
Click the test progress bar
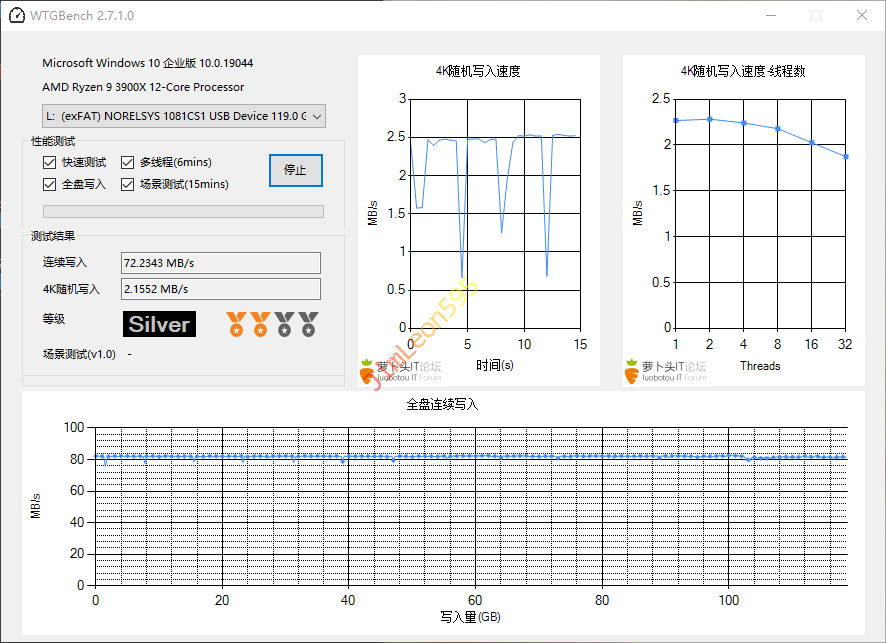pyautogui.click(x=183, y=211)
